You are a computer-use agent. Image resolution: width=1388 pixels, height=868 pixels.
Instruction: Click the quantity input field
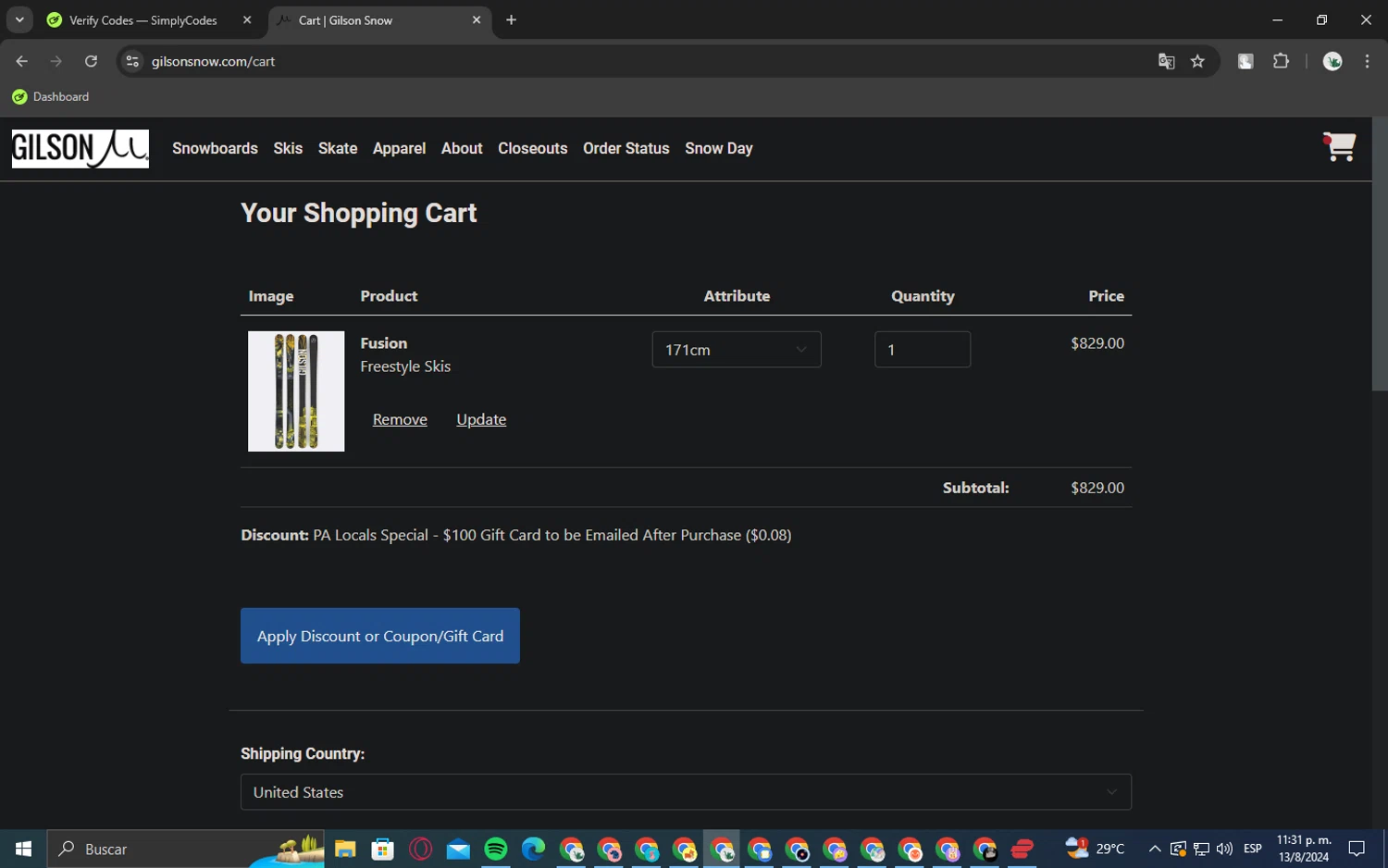(923, 350)
